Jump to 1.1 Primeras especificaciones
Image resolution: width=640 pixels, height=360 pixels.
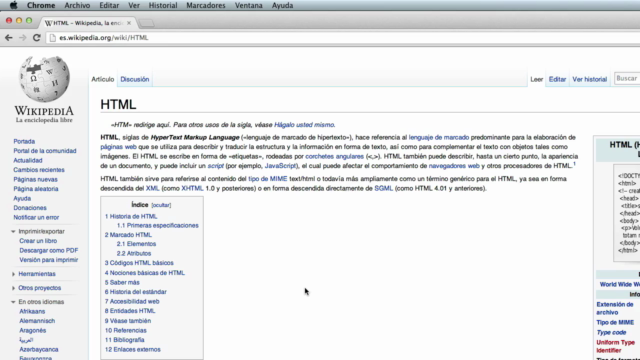click(158, 225)
